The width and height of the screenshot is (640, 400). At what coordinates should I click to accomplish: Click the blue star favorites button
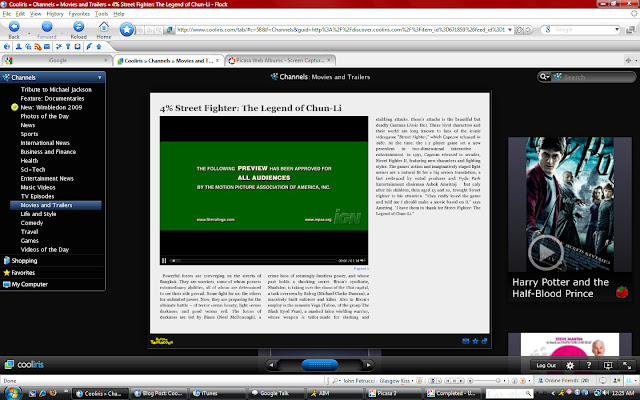coord(127,29)
